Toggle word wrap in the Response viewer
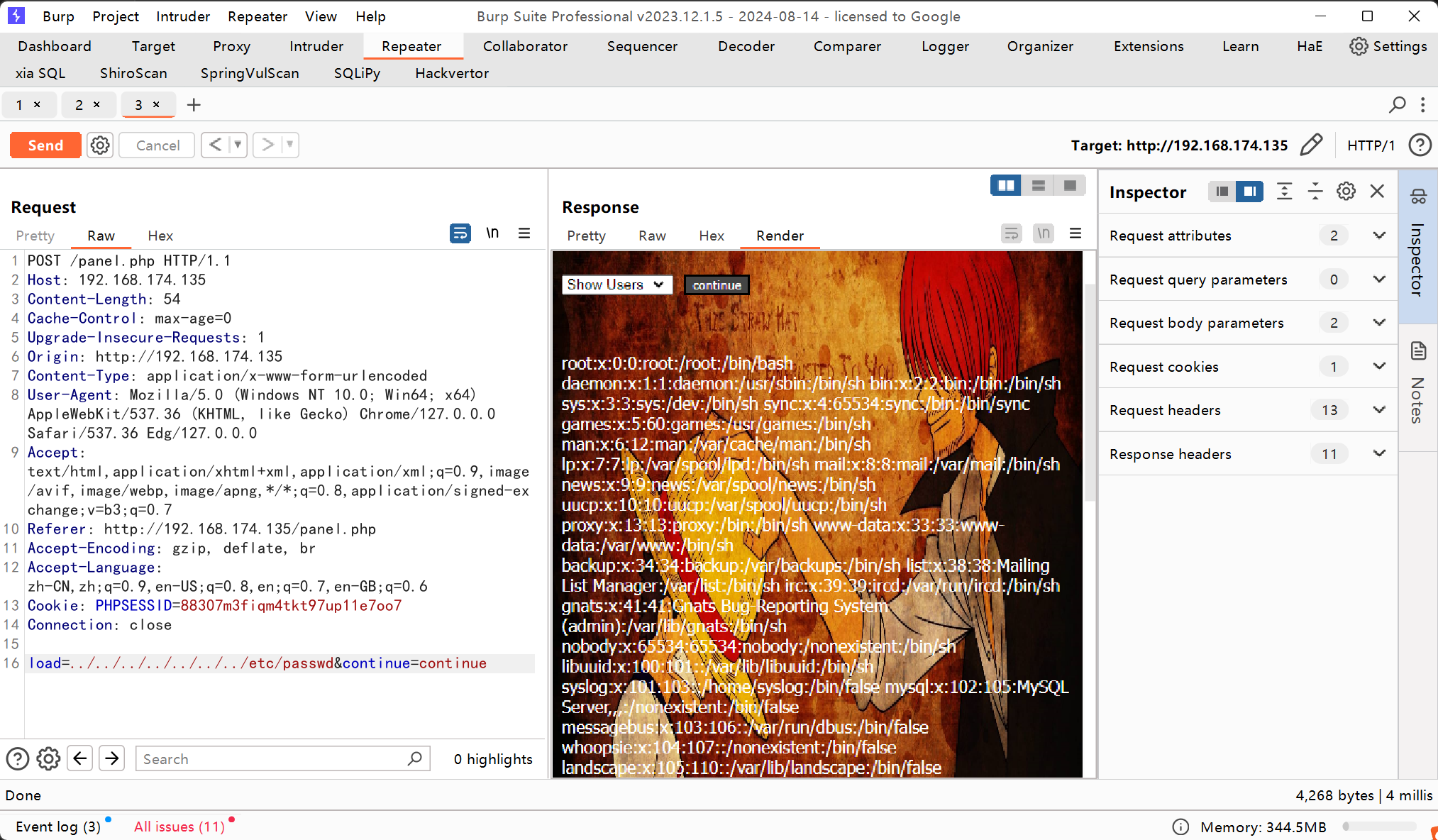 point(1012,233)
